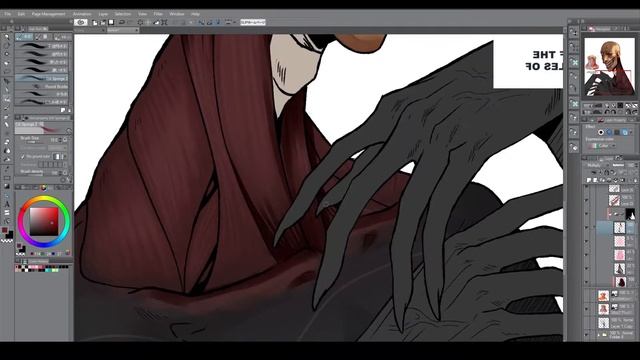Click the border effect icon in Layer Property
Viewport: 640px width, 360px height.
coord(600,132)
